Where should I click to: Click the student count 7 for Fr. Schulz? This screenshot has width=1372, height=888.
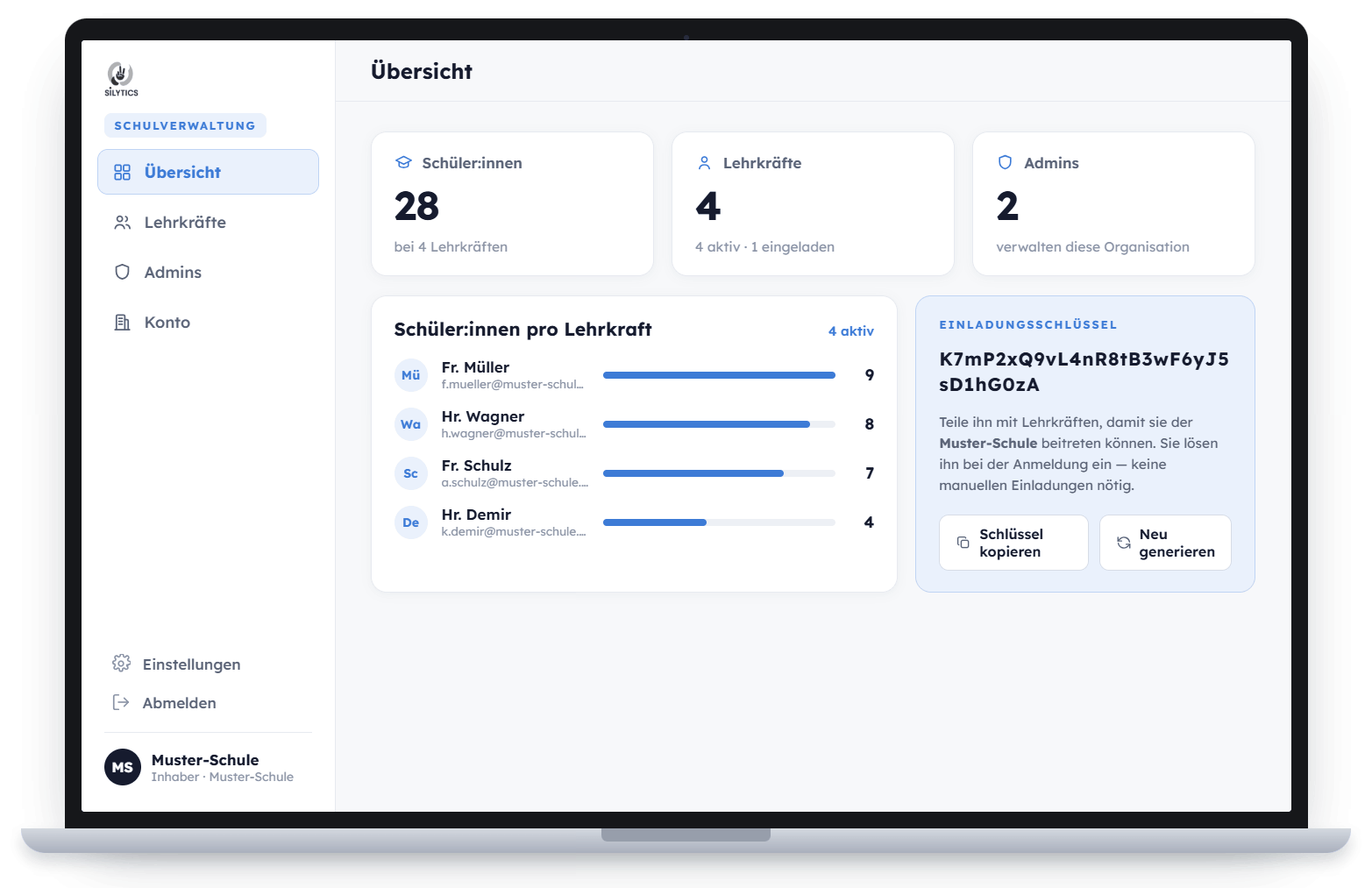(x=870, y=473)
